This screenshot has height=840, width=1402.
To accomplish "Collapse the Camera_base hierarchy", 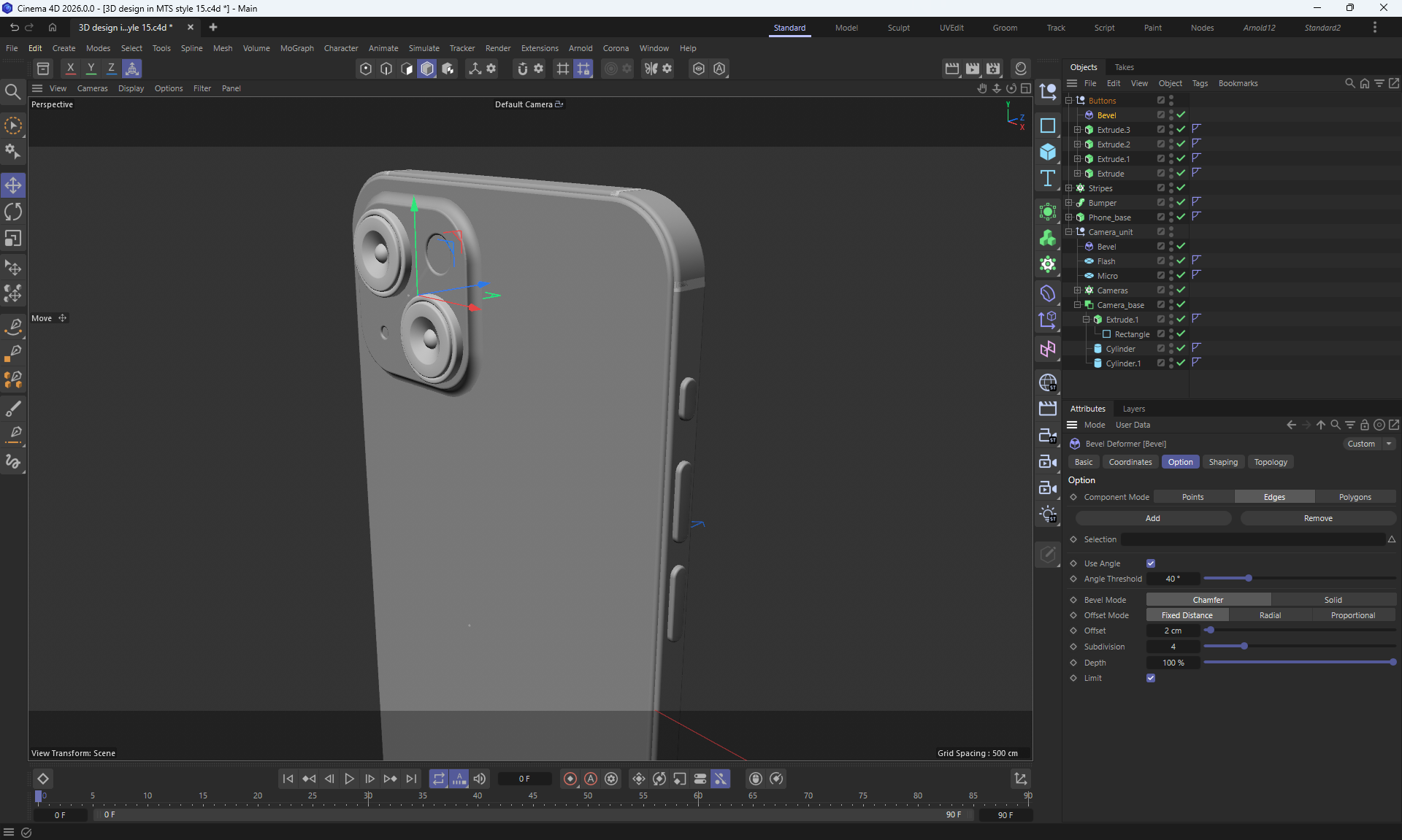I will (x=1078, y=305).
